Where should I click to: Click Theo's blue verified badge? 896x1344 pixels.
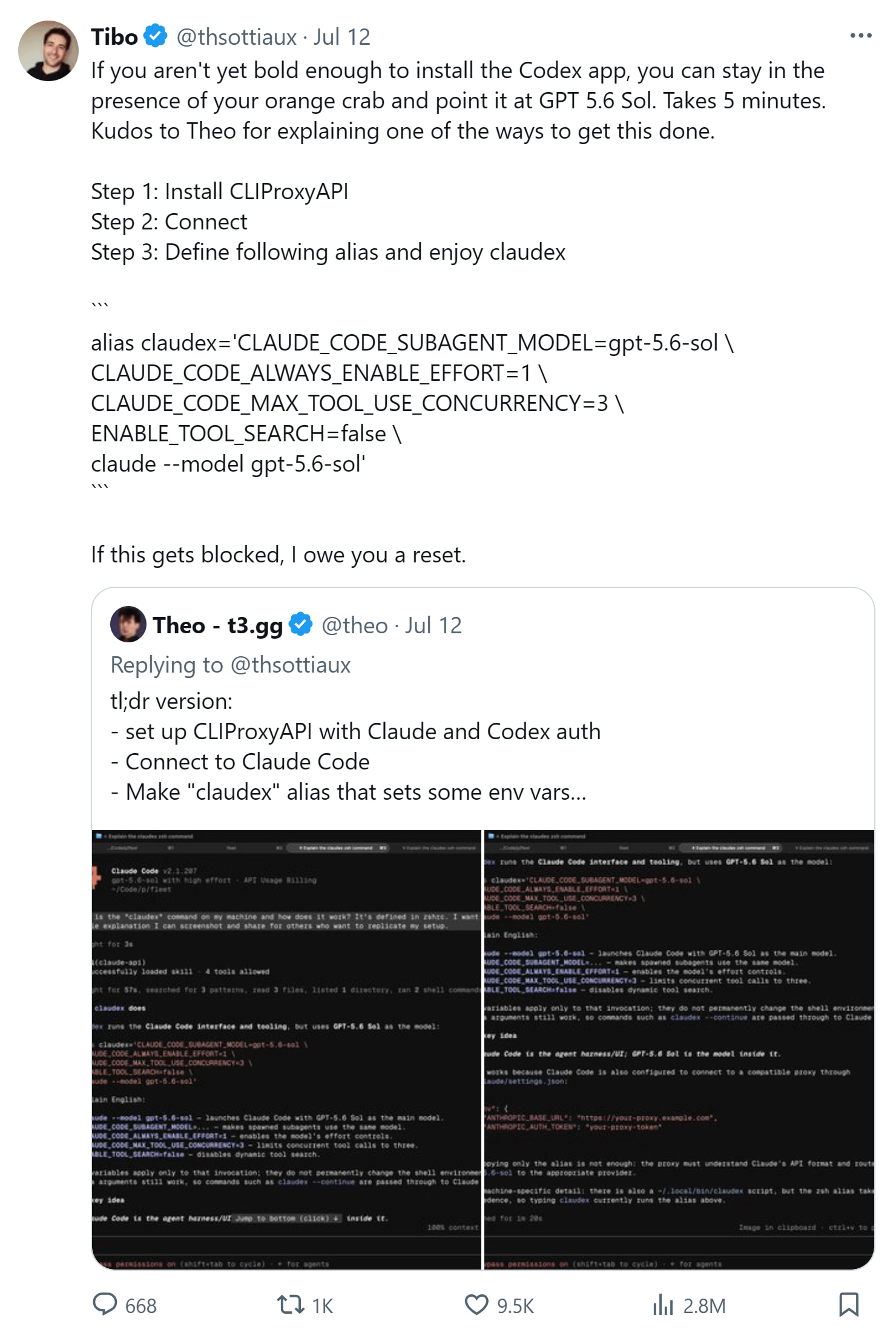tap(301, 625)
